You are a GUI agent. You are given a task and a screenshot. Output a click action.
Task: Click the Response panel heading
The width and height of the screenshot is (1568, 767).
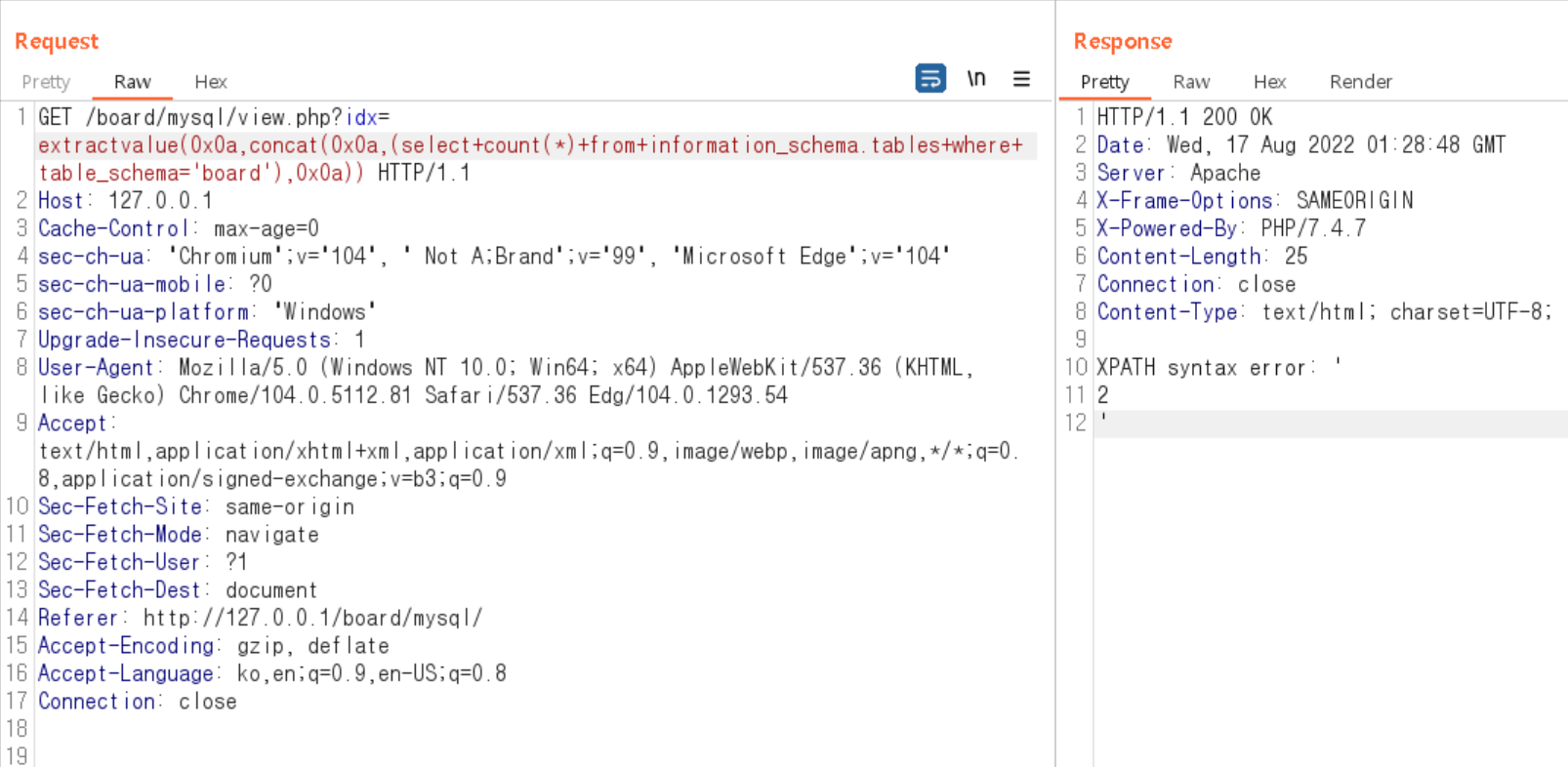[x=1123, y=41]
